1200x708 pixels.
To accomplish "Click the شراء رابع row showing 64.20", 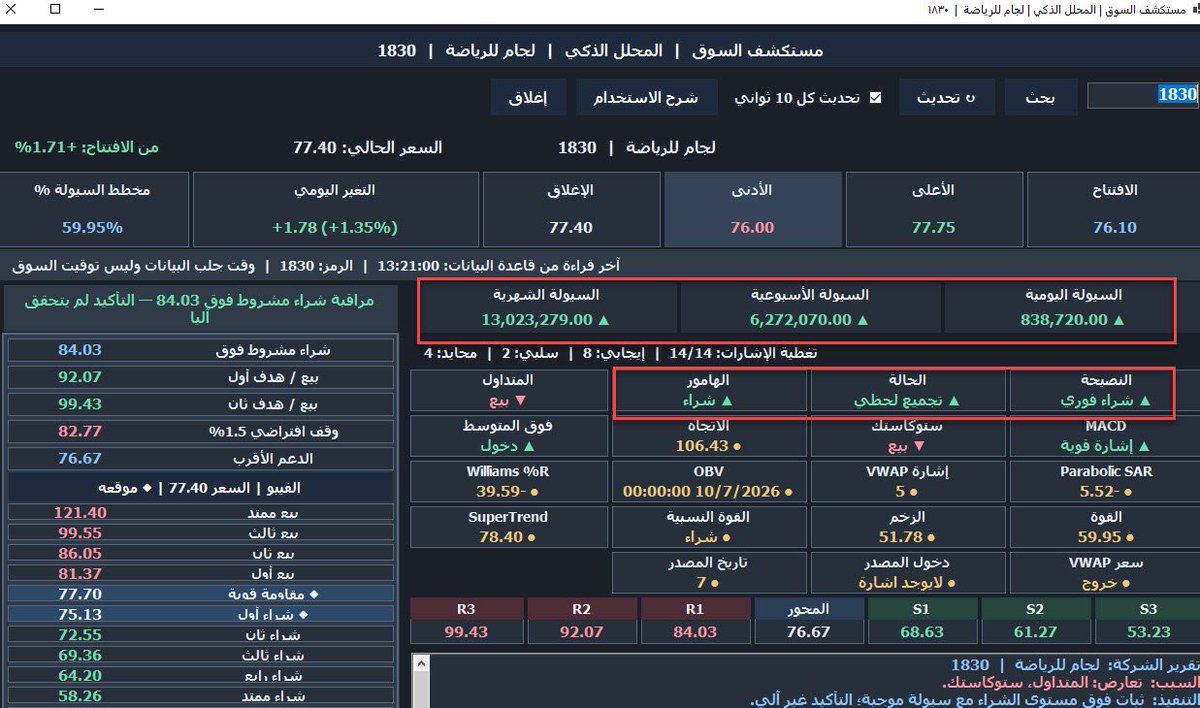I will click(201, 676).
